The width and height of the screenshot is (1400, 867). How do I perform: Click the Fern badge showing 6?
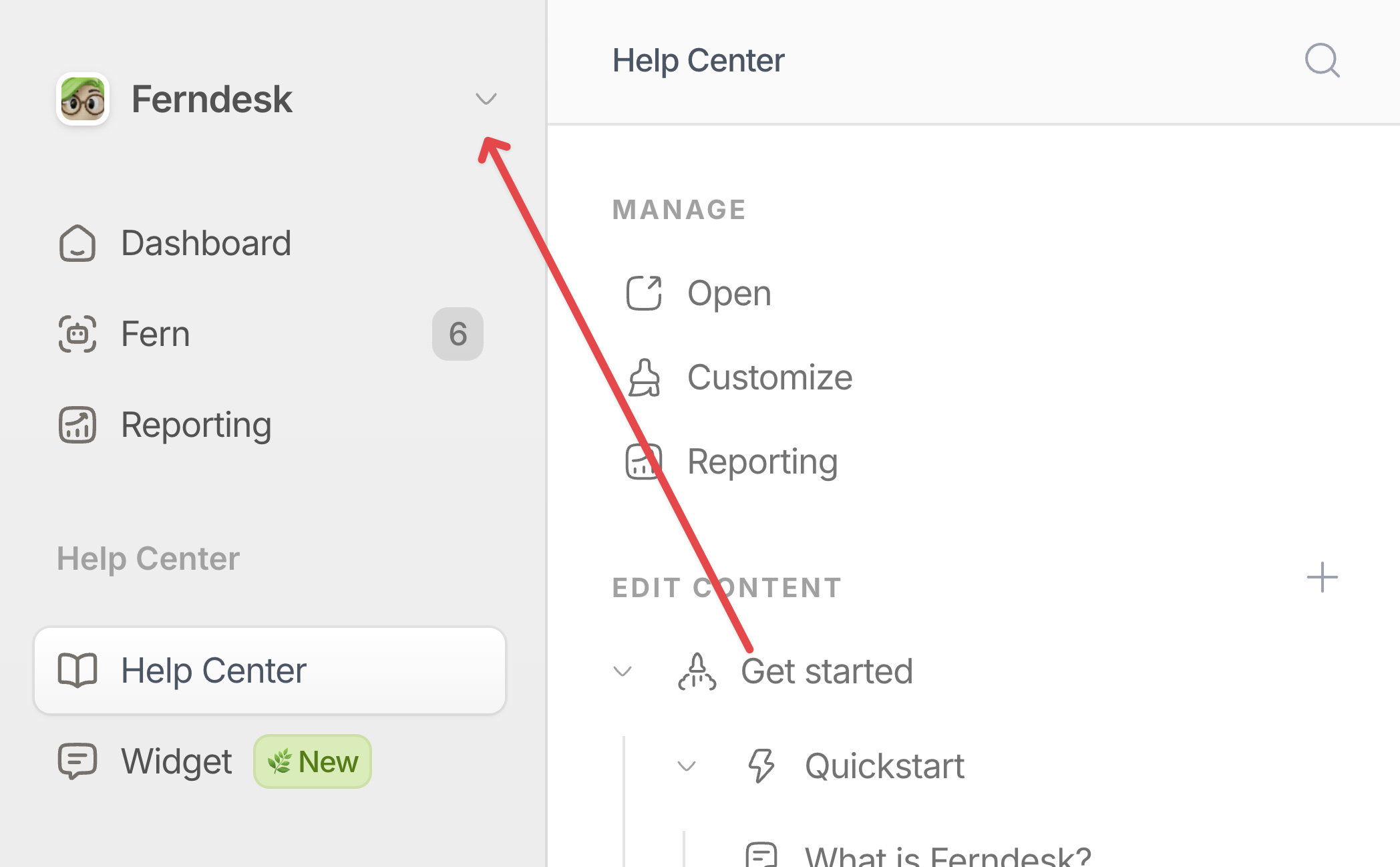pos(458,334)
